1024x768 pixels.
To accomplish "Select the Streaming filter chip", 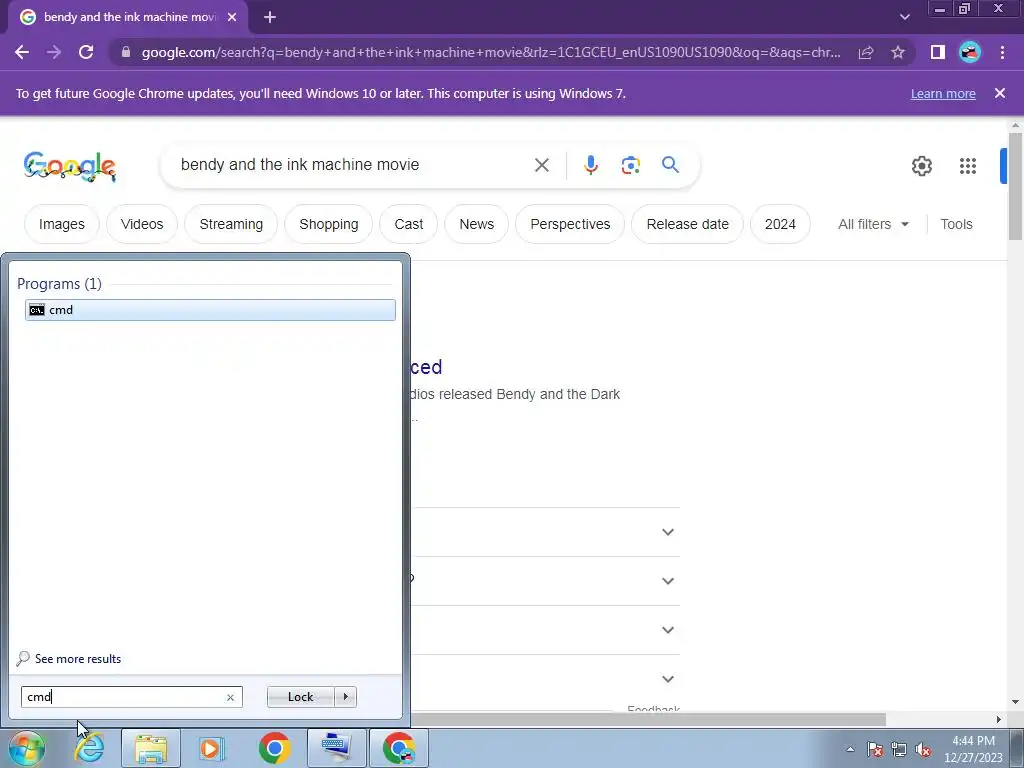I will (x=231, y=224).
